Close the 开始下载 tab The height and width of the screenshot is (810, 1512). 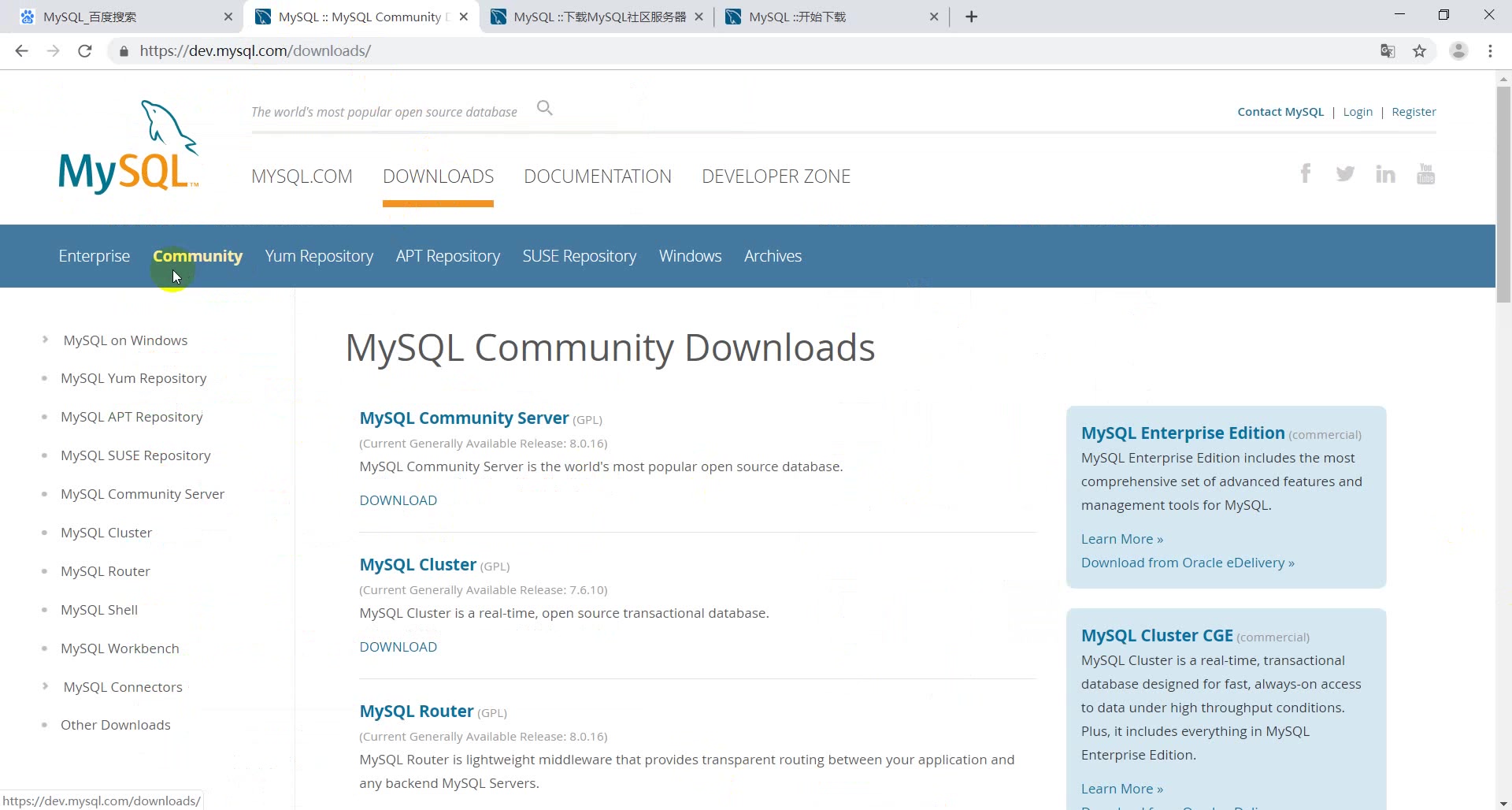pyautogui.click(x=934, y=17)
